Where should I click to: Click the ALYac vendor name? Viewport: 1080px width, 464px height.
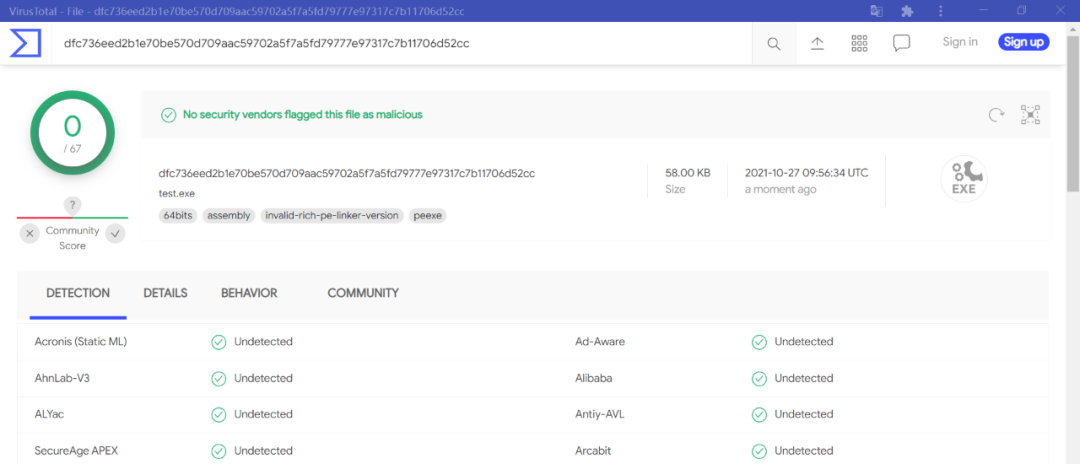[x=50, y=414]
